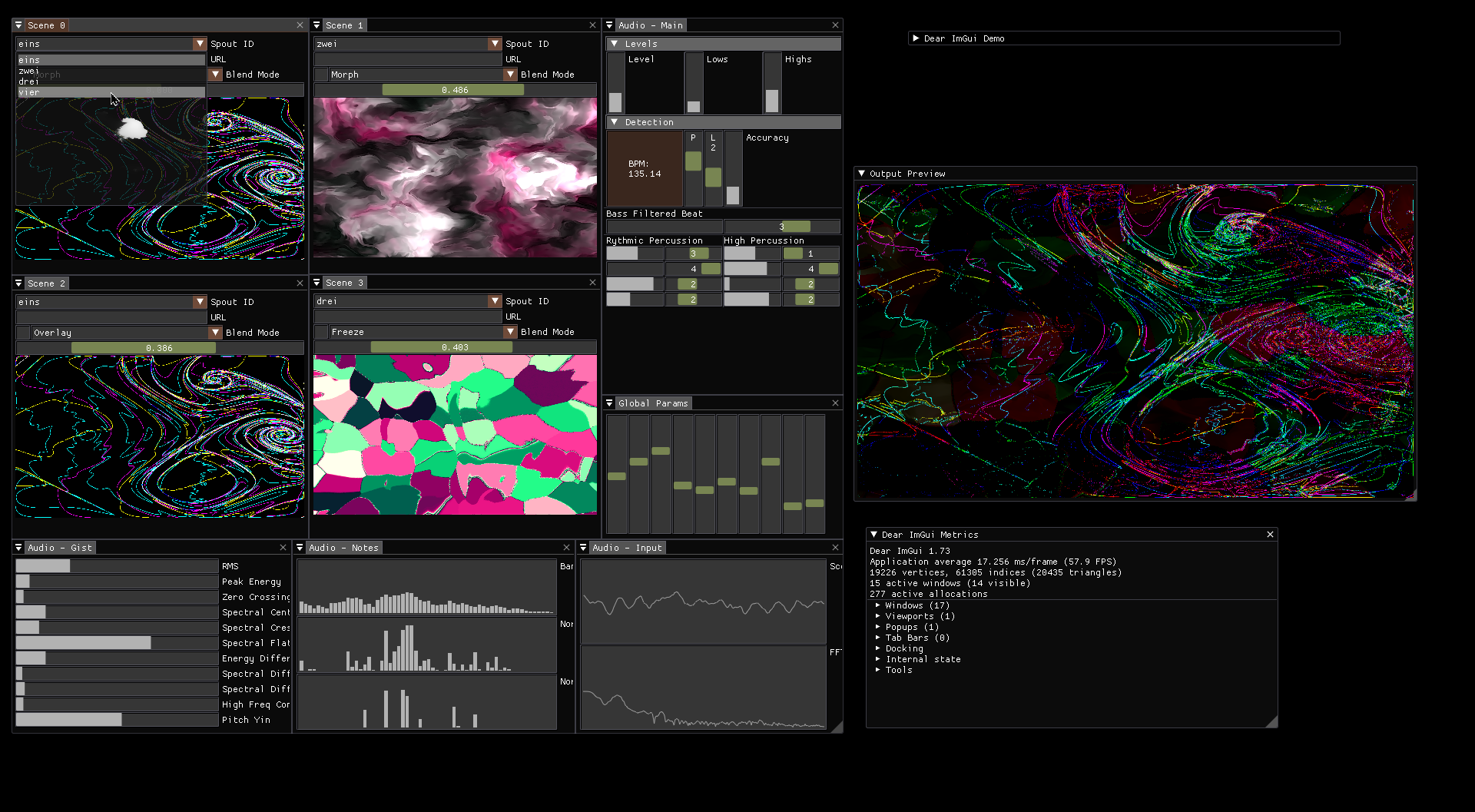This screenshot has height=812, width=1475.
Task: Choose 'drei' in the open Spout ID list
Action: pyautogui.click(x=111, y=81)
